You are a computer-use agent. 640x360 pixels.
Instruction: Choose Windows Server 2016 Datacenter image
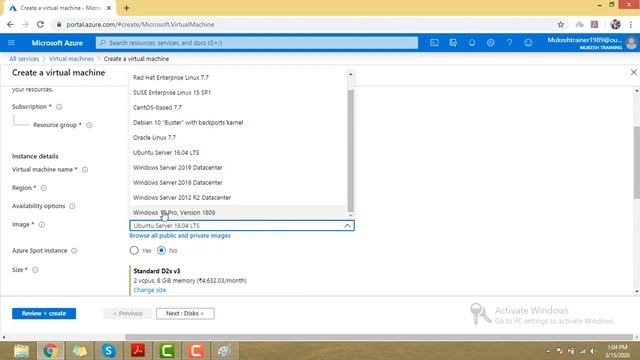click(237, 182)
